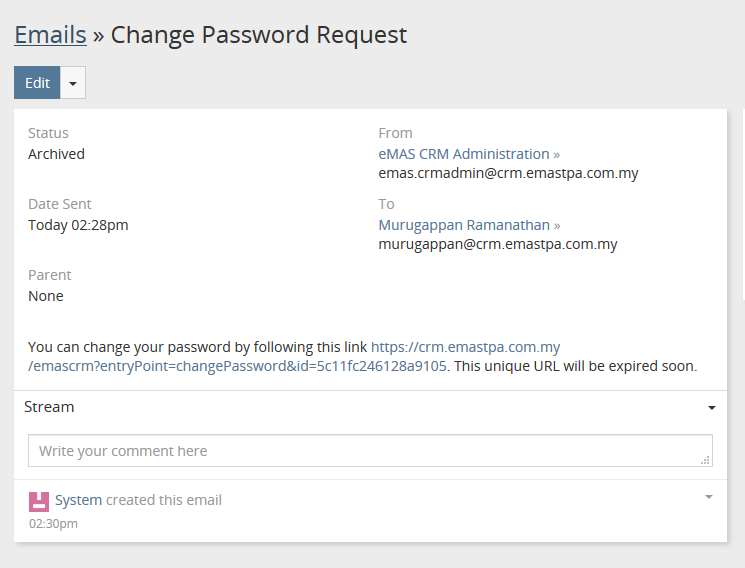745x568 pixels.
Task: Open the Emails breadcrumb link
Action: [x=50, y=35]
